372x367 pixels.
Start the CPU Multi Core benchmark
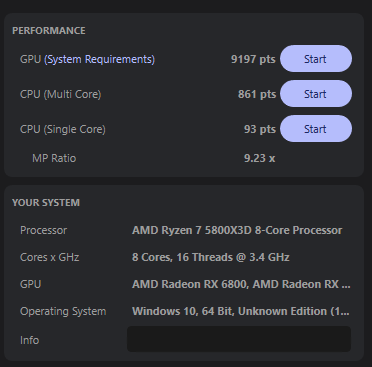pyautogui.click(x=316, y=94)
